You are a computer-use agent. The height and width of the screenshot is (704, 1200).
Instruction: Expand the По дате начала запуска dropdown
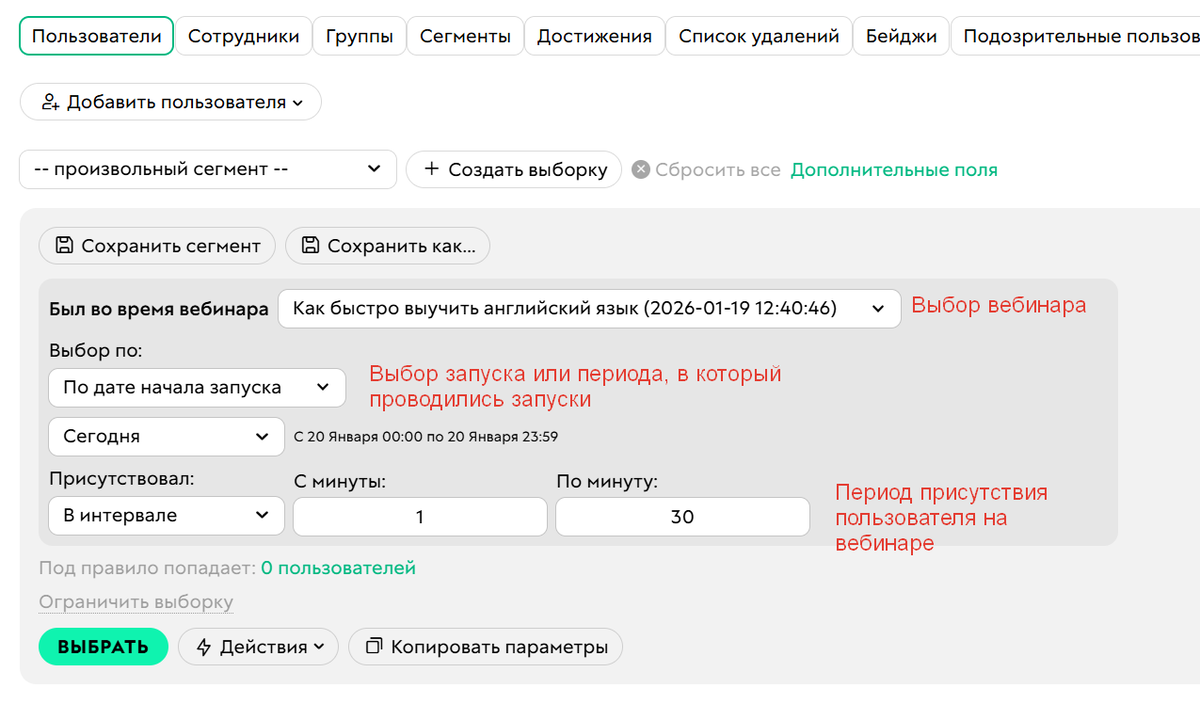196,387
